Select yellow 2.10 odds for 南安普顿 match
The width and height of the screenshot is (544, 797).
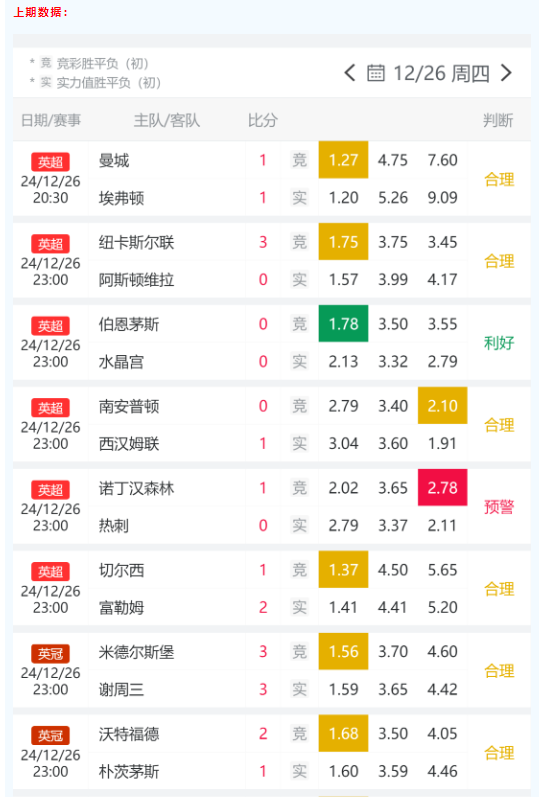coord(442,406)
